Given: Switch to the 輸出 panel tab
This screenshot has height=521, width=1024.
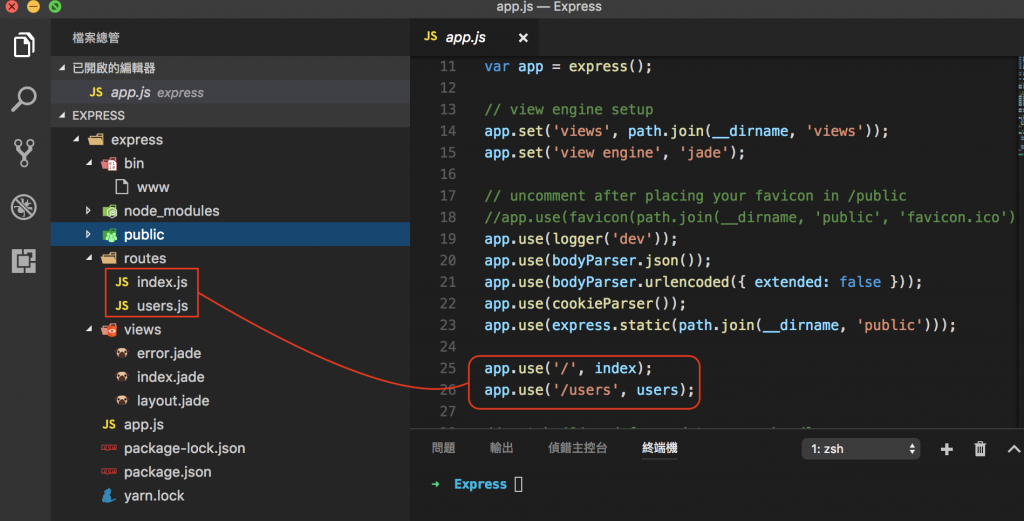Looking at the screenshot, I should 502,448.
